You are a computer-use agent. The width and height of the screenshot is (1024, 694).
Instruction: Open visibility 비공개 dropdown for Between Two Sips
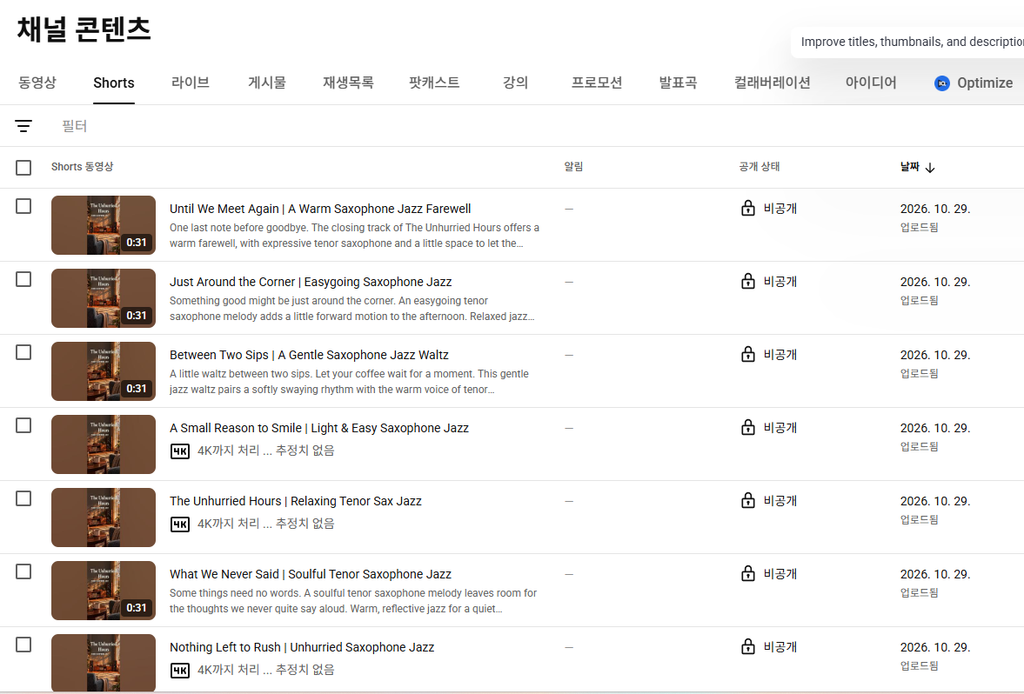[x=780, y=355]
